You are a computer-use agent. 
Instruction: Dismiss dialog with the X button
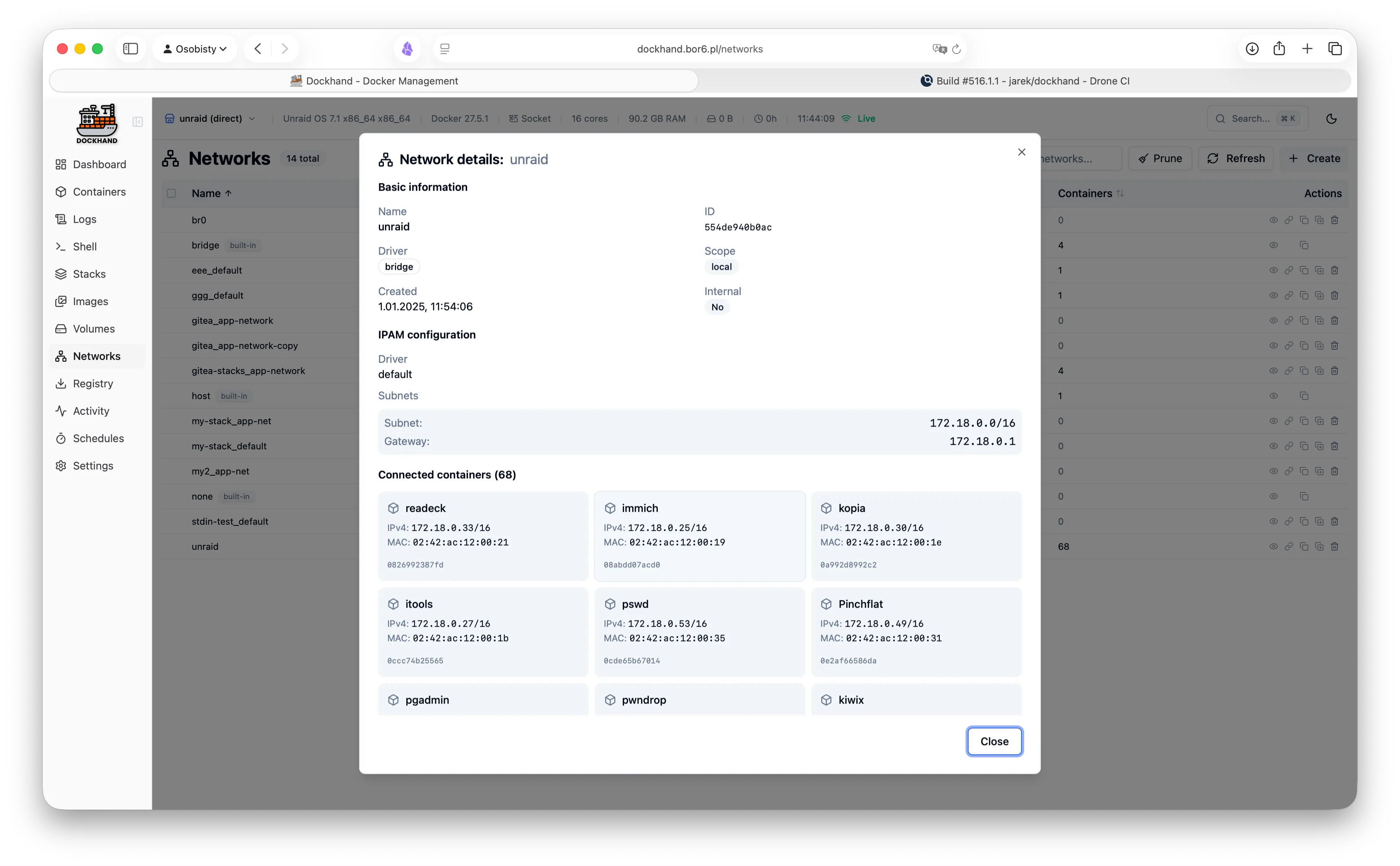[x=1021, y=152]
